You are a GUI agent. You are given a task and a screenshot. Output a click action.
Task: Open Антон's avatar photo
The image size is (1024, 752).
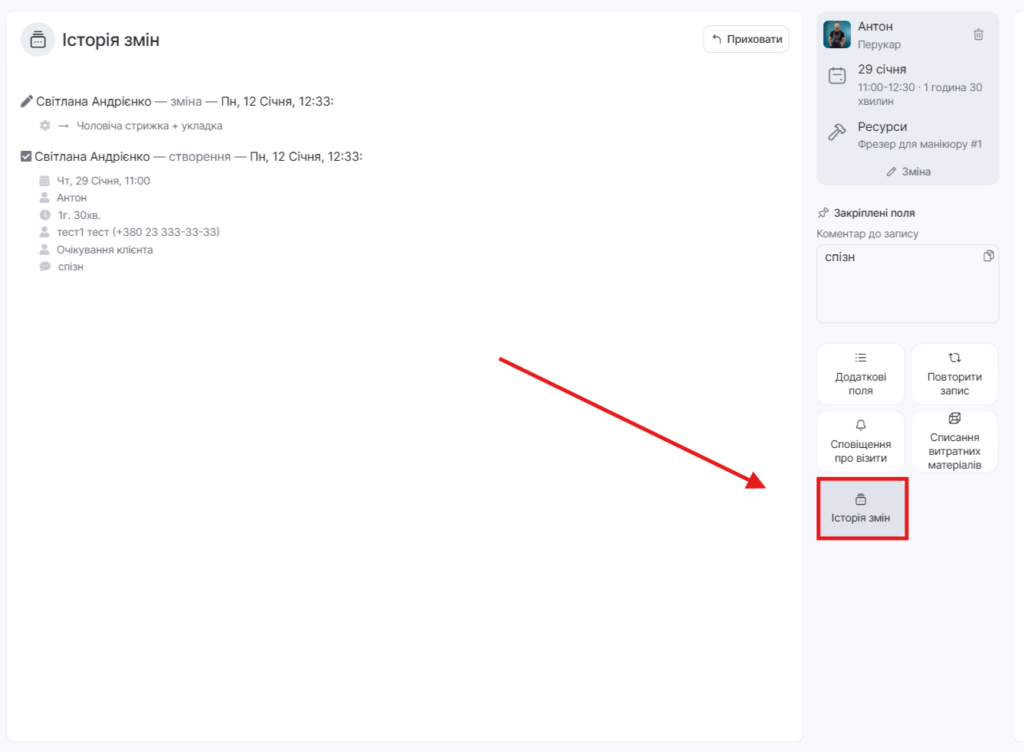click(x=837, y=35)
